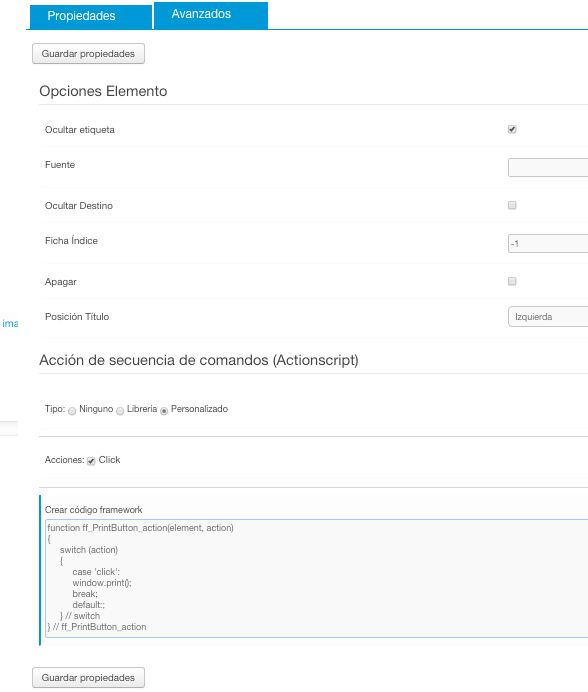Click the top Guardar propiedades button
Image resolution: width=588 pixels, height=692 pixels.
pyautogui.click(x=88, y=54)
